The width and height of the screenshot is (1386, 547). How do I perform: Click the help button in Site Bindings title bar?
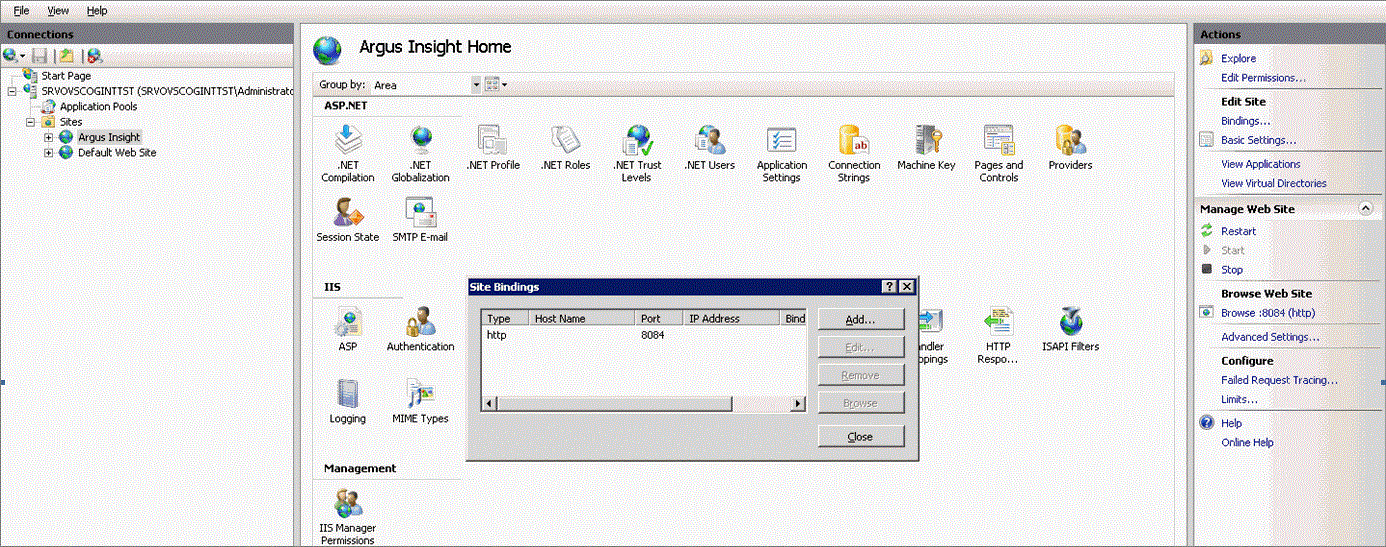890,287
